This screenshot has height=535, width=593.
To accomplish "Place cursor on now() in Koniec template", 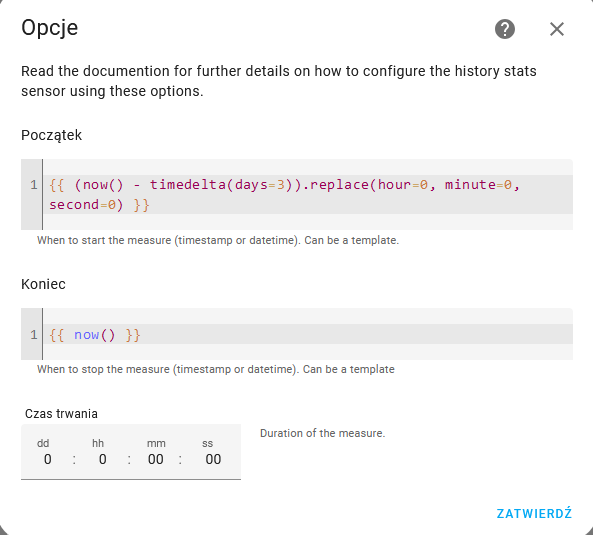I will 94,335.
